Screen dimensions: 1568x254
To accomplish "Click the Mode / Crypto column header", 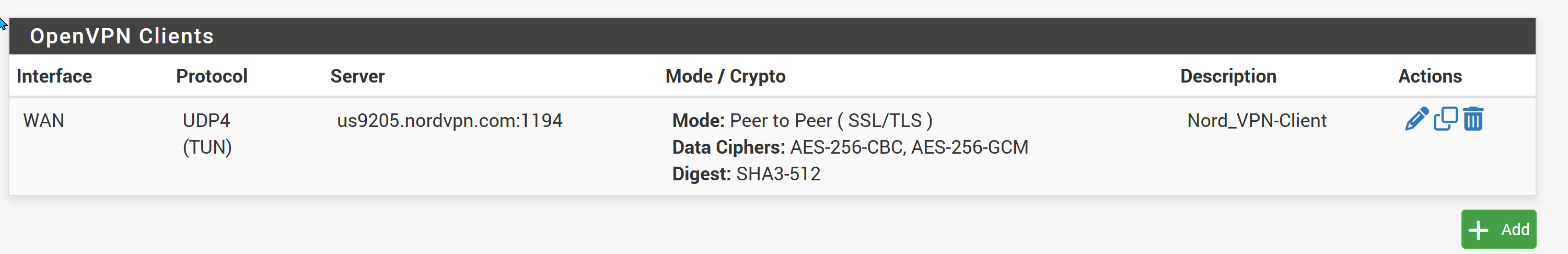I will [726, 76].
